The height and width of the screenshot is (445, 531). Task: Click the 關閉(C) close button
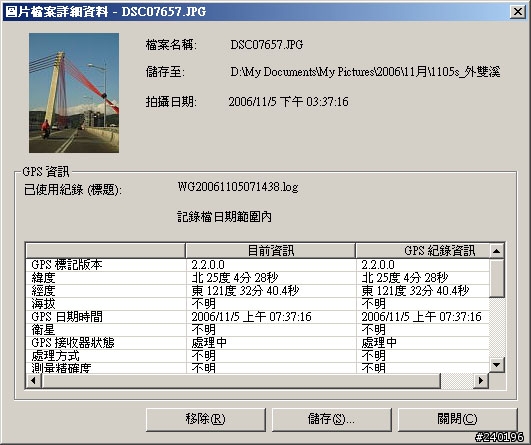click(457, 419)
